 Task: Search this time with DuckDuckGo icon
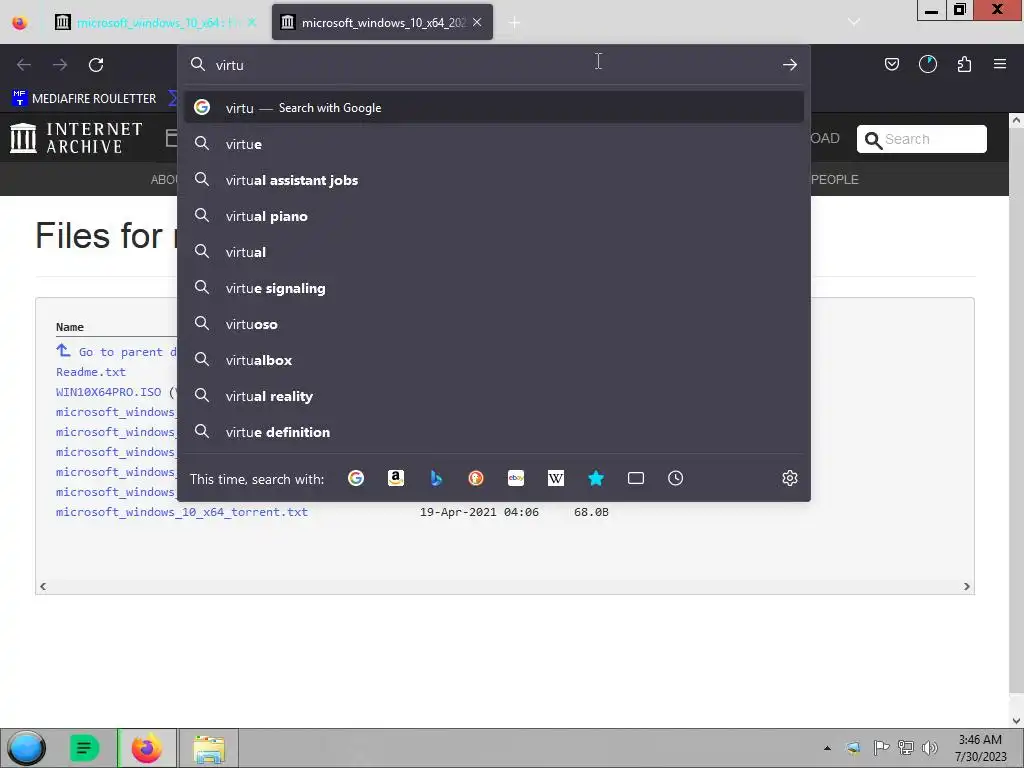click(x=476, y=478)
